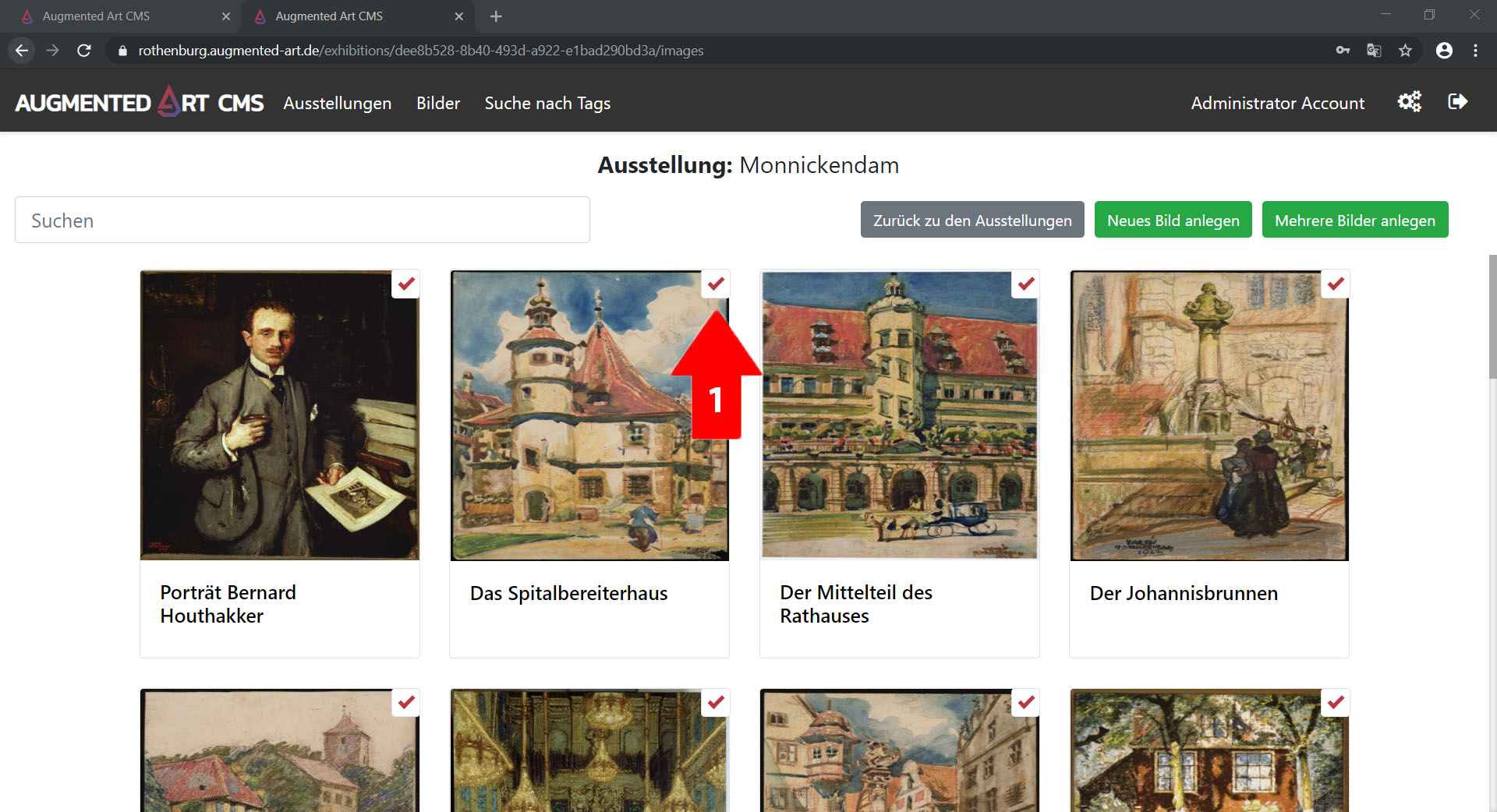Click title Porträt Bernard Houthakker
This screenshot has height=812, width=1497.
tap(228, 604)
